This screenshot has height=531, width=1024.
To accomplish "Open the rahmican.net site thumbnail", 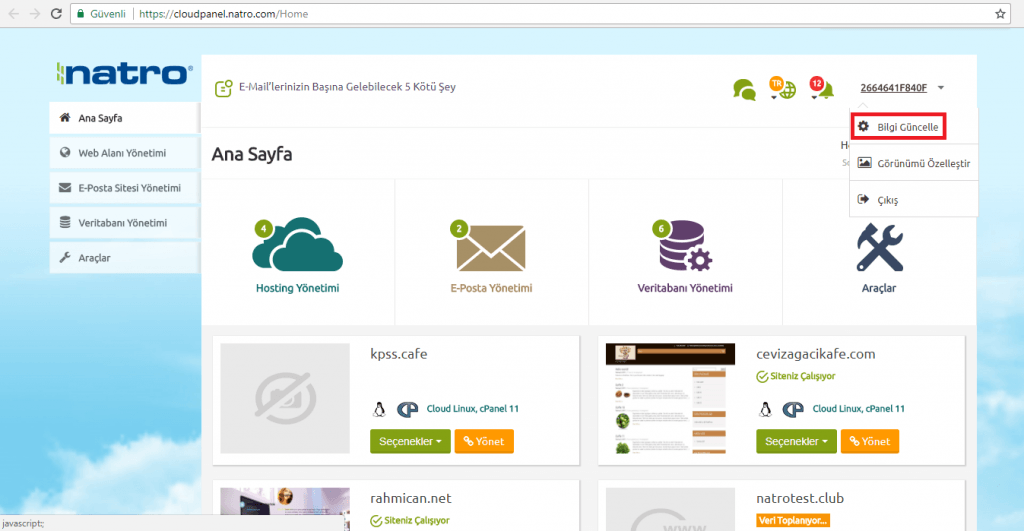I will (285, 509).
